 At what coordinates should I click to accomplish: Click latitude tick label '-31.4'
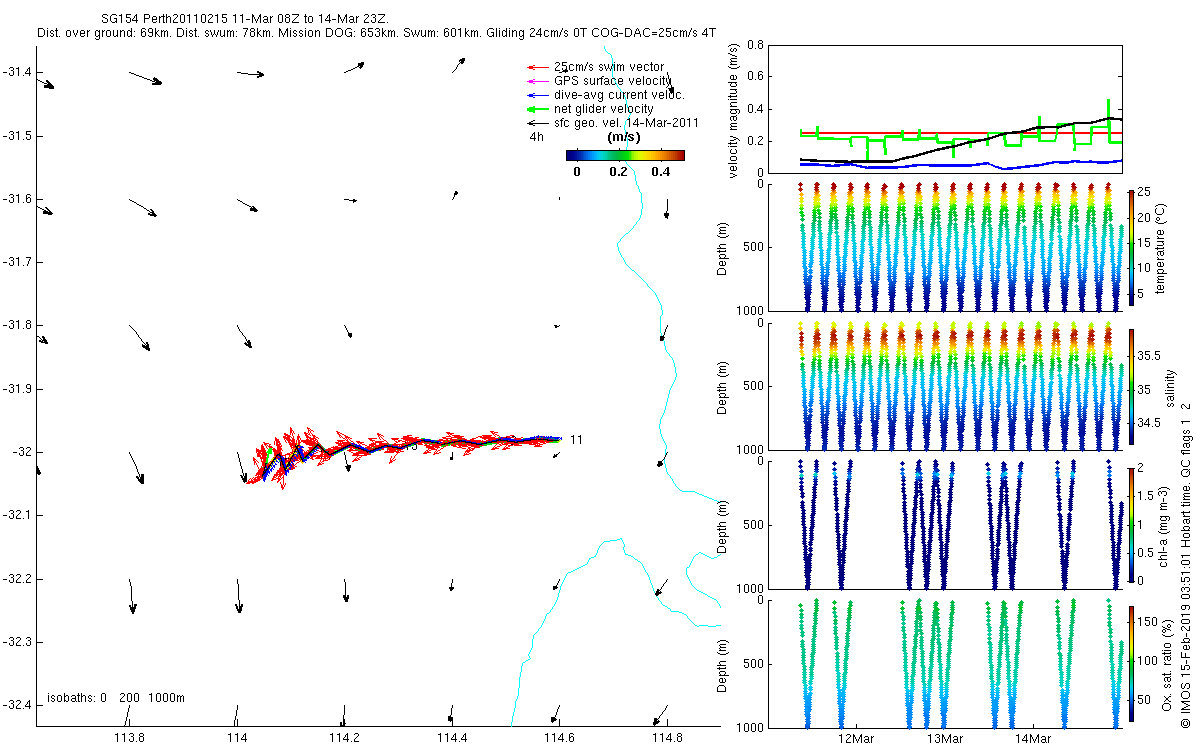[17, 72]
